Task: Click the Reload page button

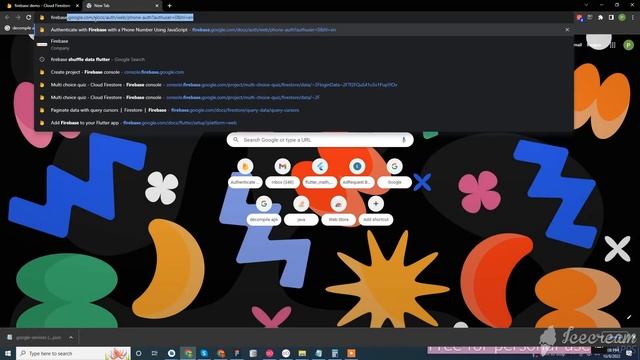Action: (29, 18)
